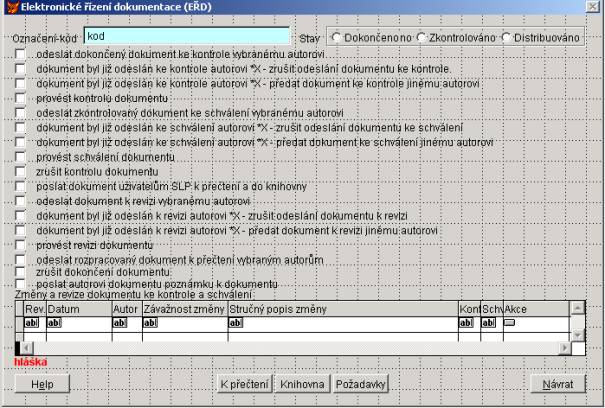
Task: Click the grid's vertical scrollbar up arrow
Action: tap(575, 308)
